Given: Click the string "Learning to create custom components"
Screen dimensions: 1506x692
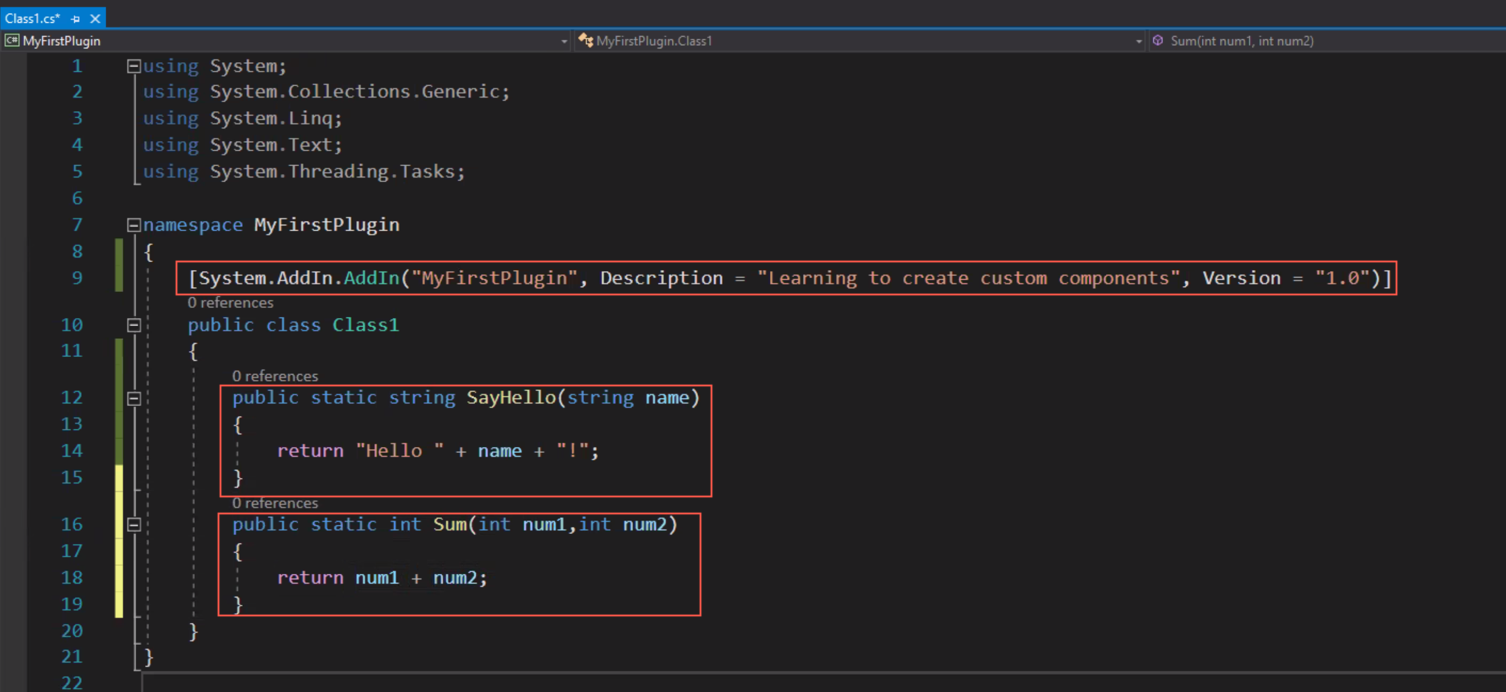Looking at the screenshot, I should coord(968,278).
